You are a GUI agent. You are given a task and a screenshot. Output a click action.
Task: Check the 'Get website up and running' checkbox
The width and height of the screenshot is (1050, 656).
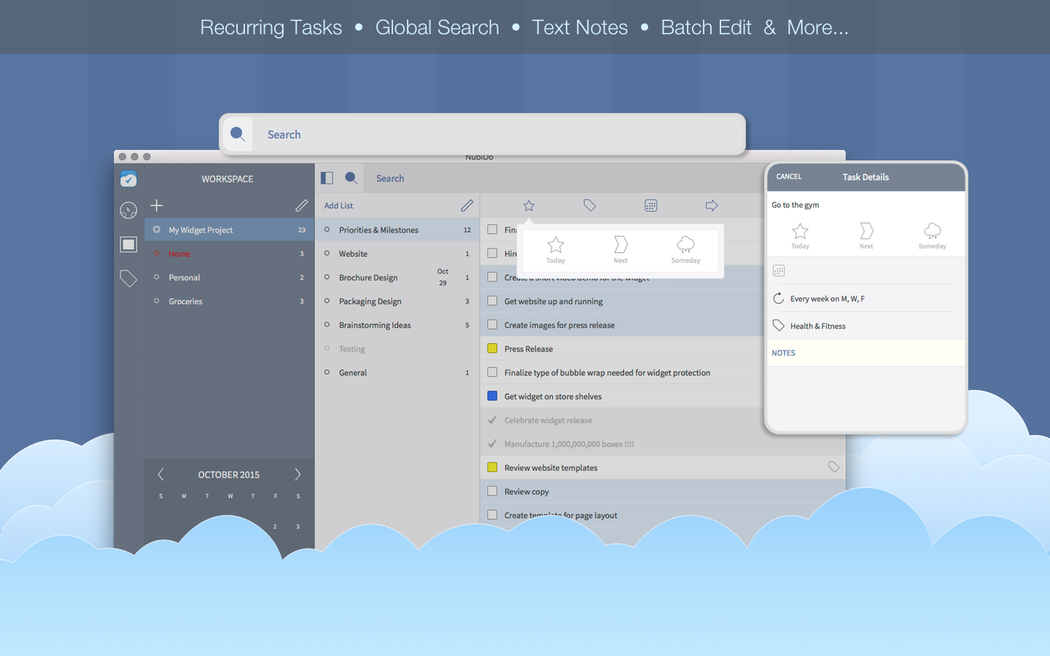[492, 301]
